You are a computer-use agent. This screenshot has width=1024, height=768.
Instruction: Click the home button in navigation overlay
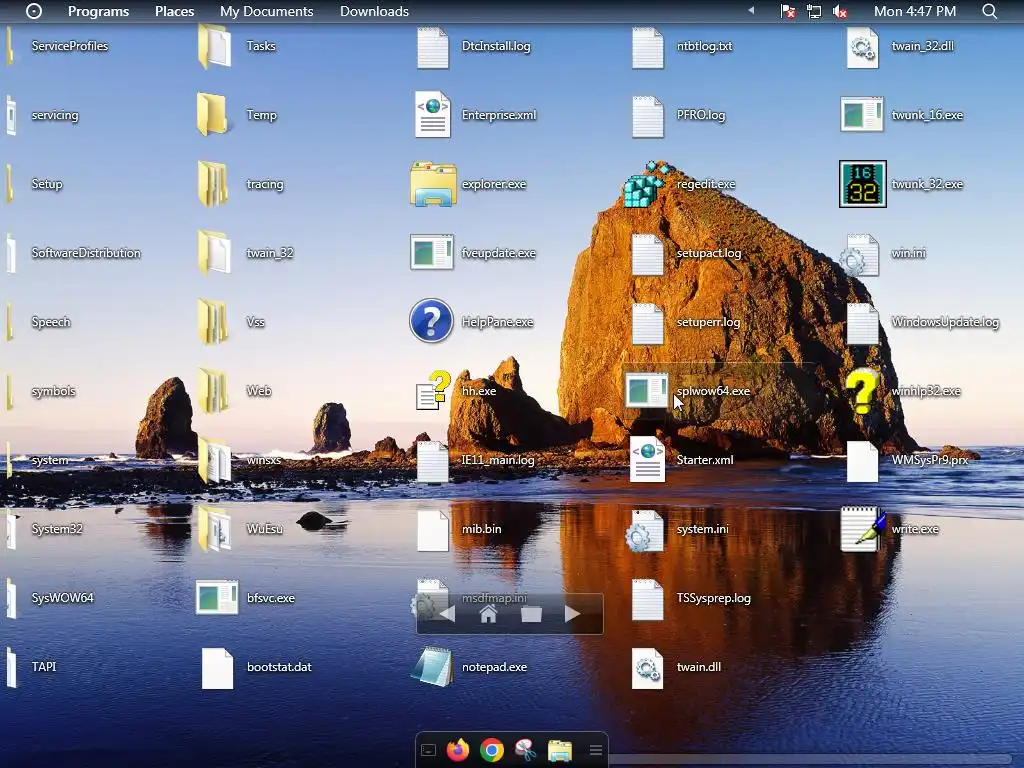[x=488, y=614]
